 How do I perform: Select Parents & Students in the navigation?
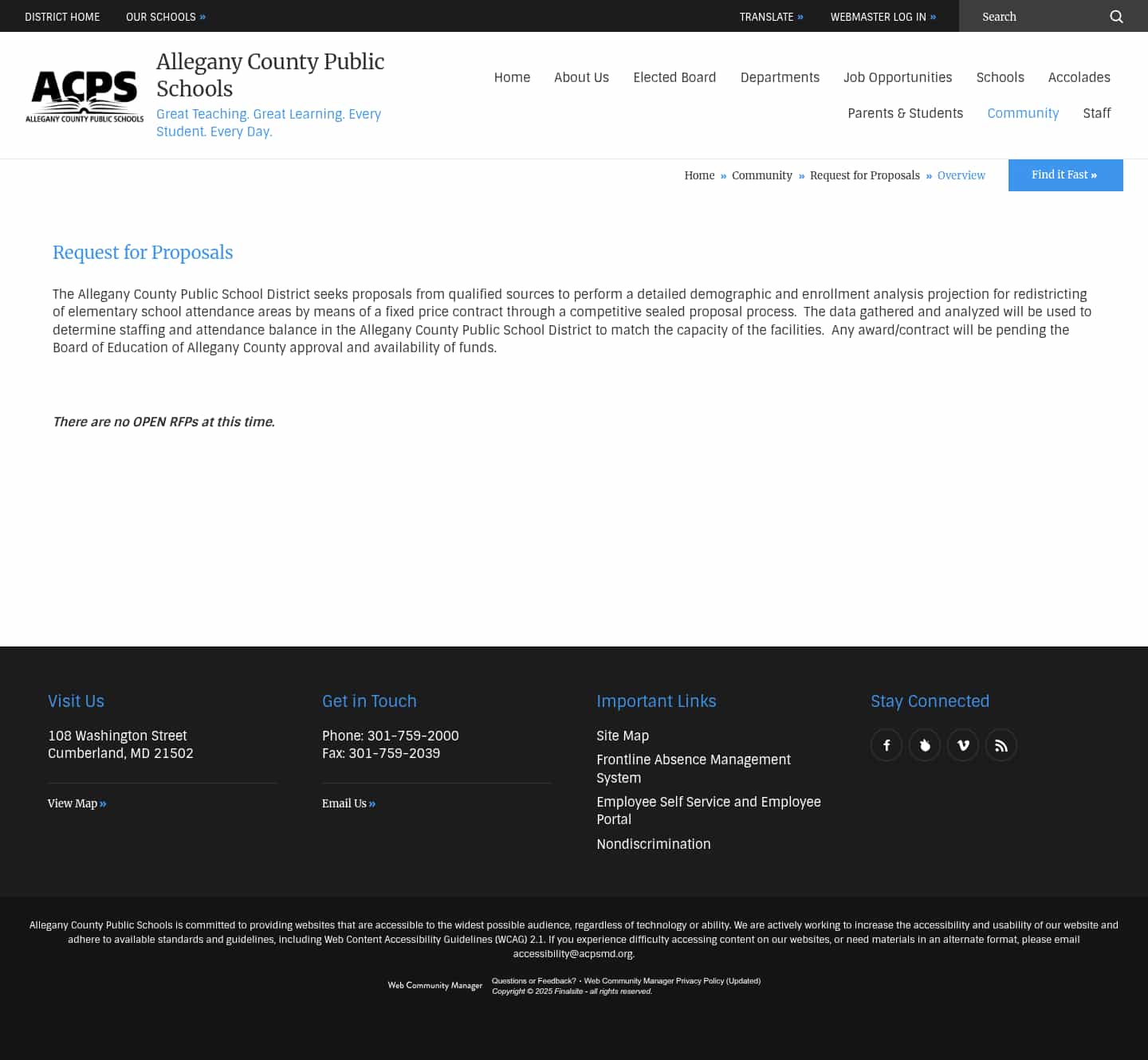tap(905, 113)
